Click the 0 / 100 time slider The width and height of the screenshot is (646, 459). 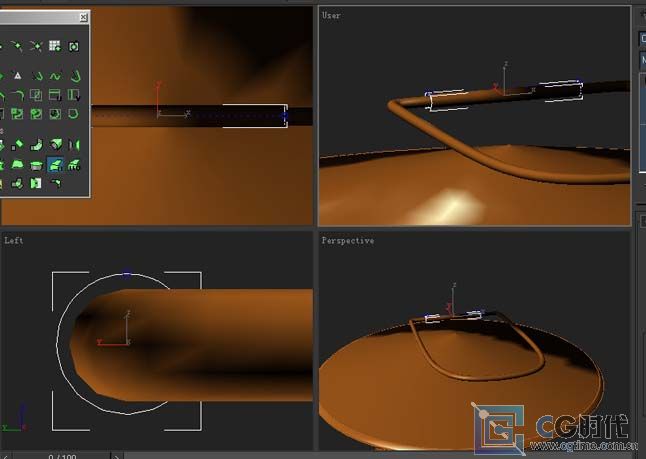62,456
